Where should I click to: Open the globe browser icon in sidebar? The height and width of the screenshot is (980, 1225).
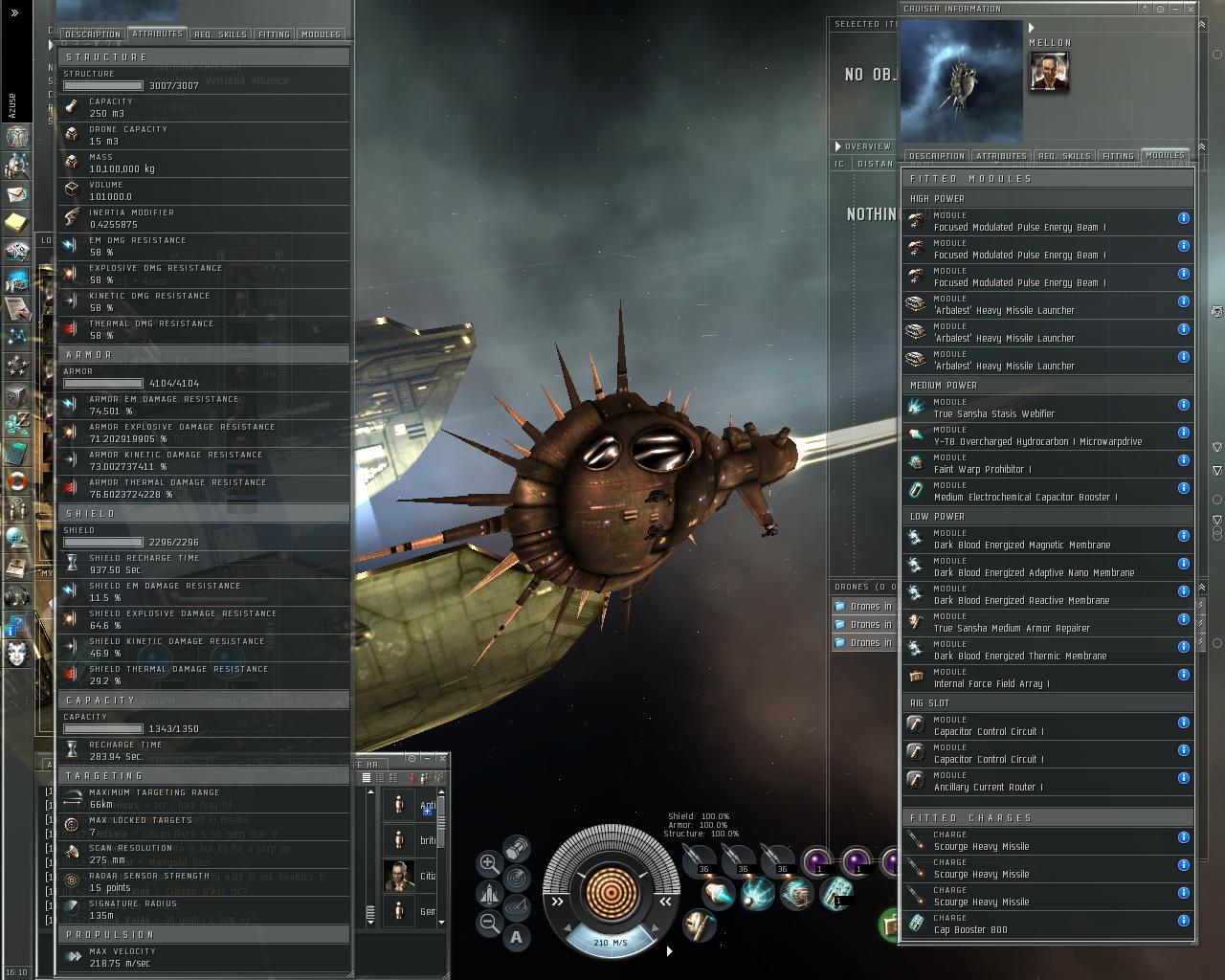(16, 538)
